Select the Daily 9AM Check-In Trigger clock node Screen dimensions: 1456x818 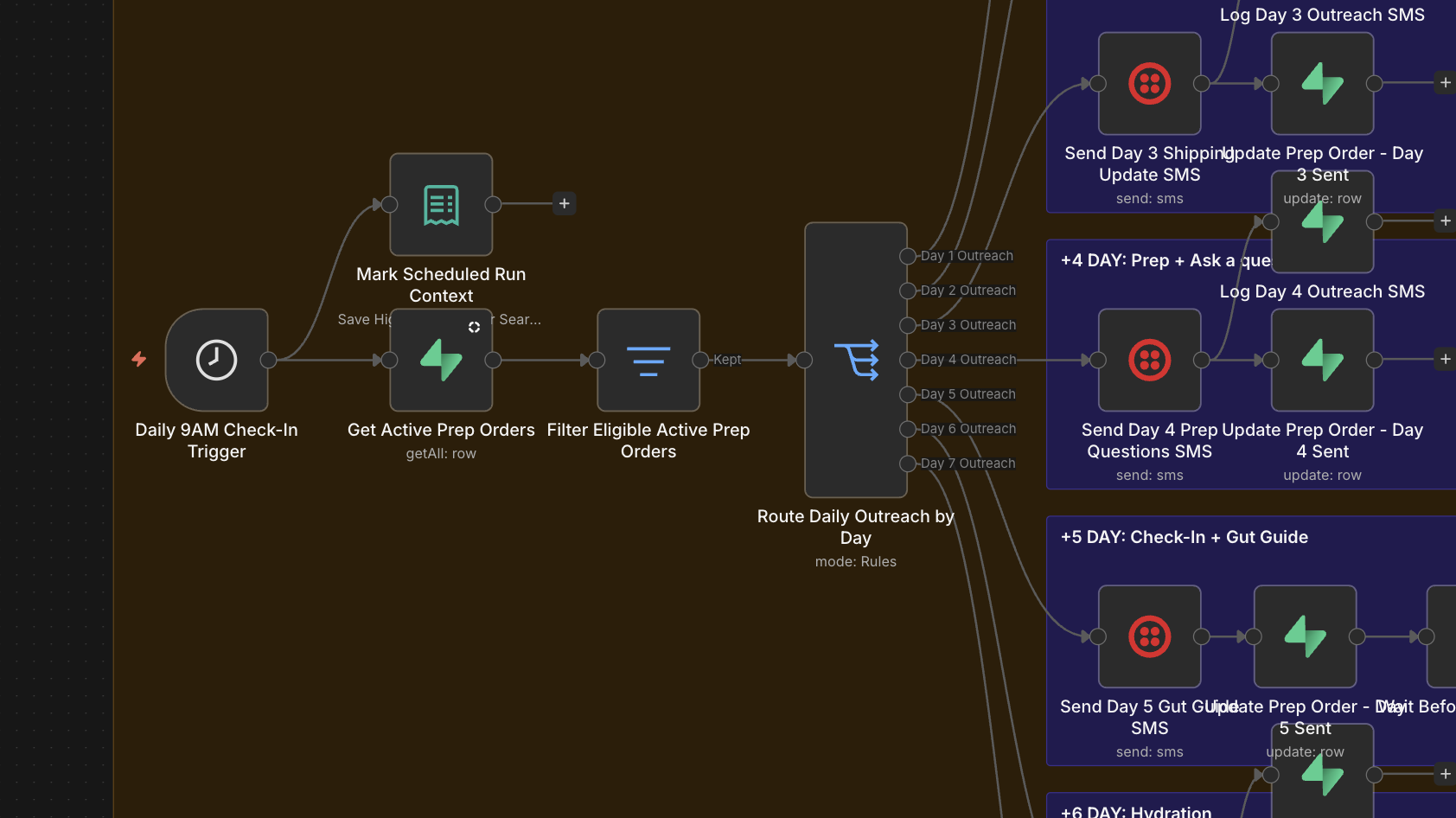point(216,360)
